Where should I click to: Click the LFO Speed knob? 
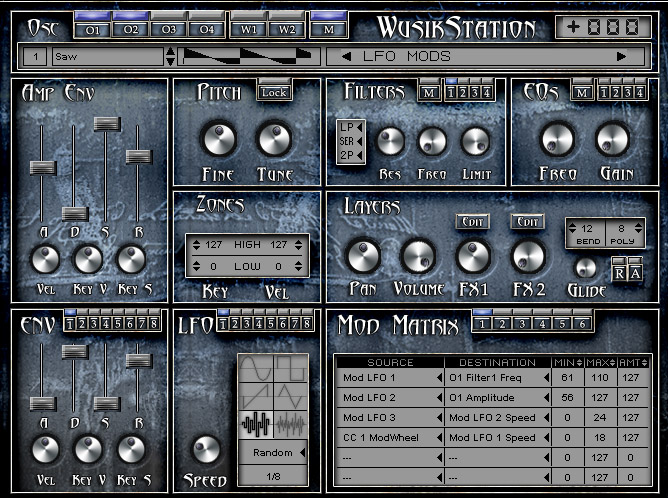pos(207,449)
